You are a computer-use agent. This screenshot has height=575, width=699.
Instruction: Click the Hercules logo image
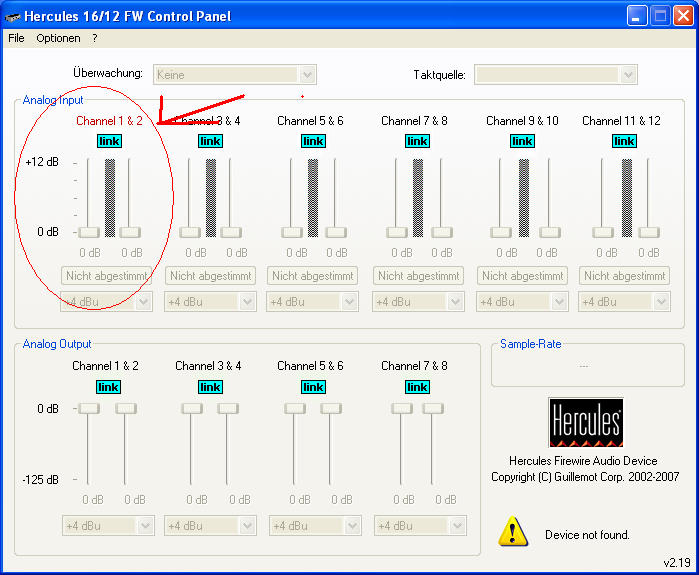pyautogui.click(x=586, y=423)
